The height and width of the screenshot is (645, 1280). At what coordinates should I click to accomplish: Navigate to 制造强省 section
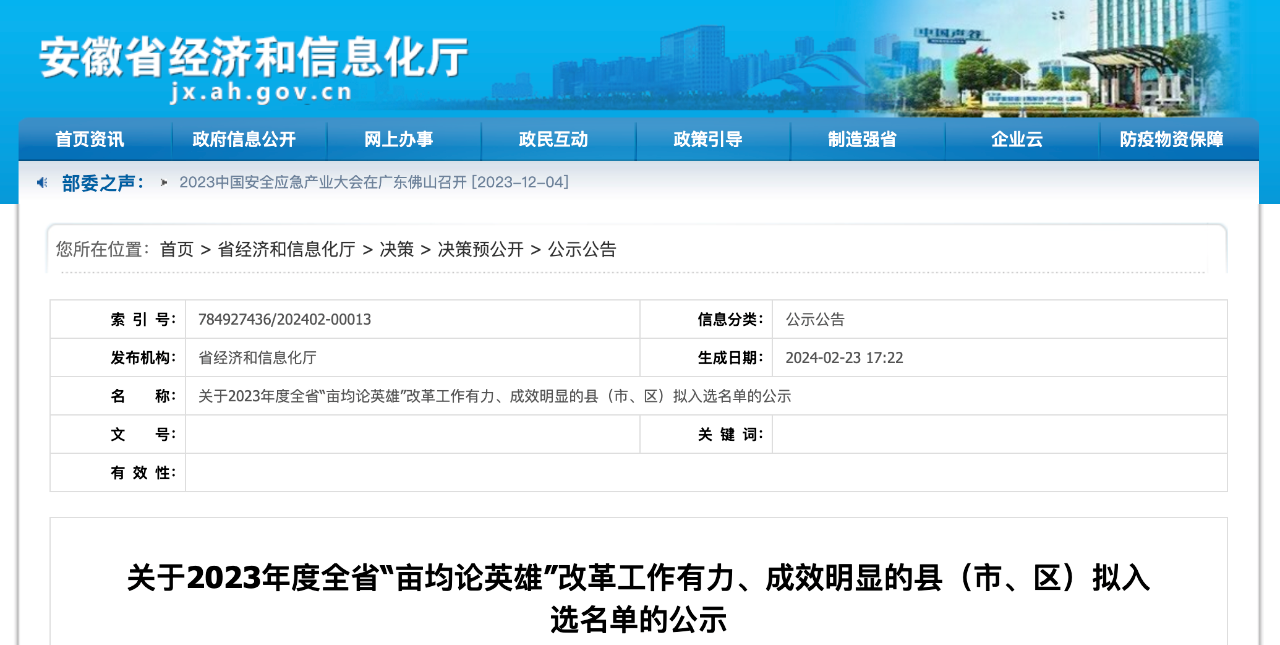[862, 140]
